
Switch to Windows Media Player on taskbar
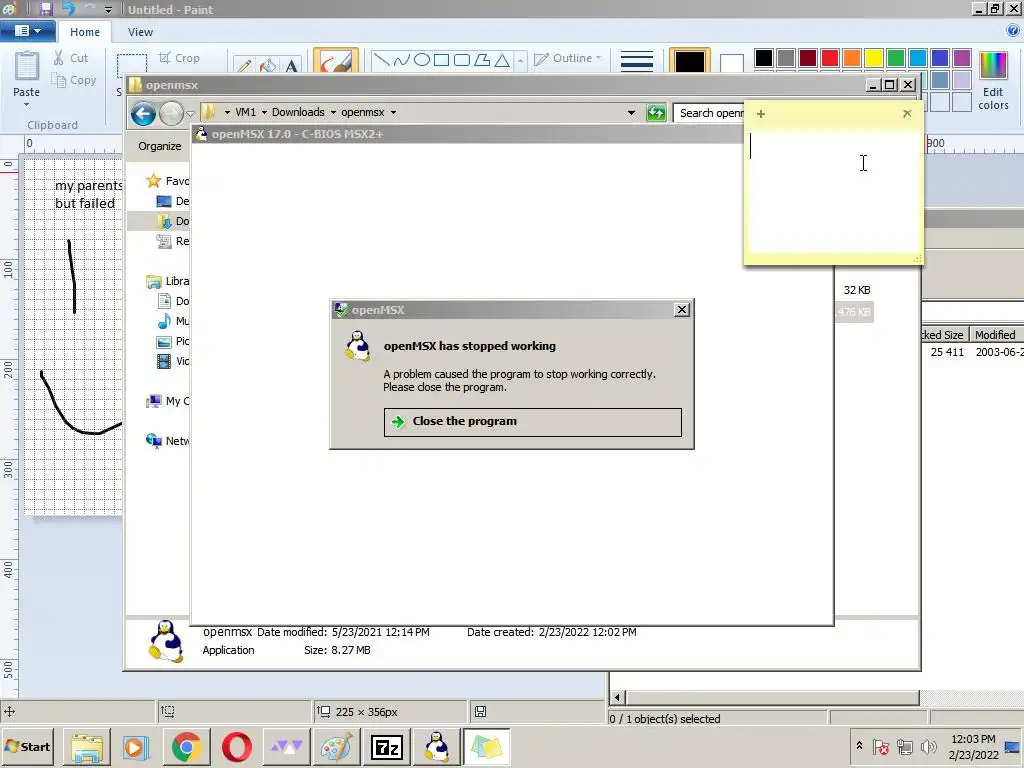[135, 747]
